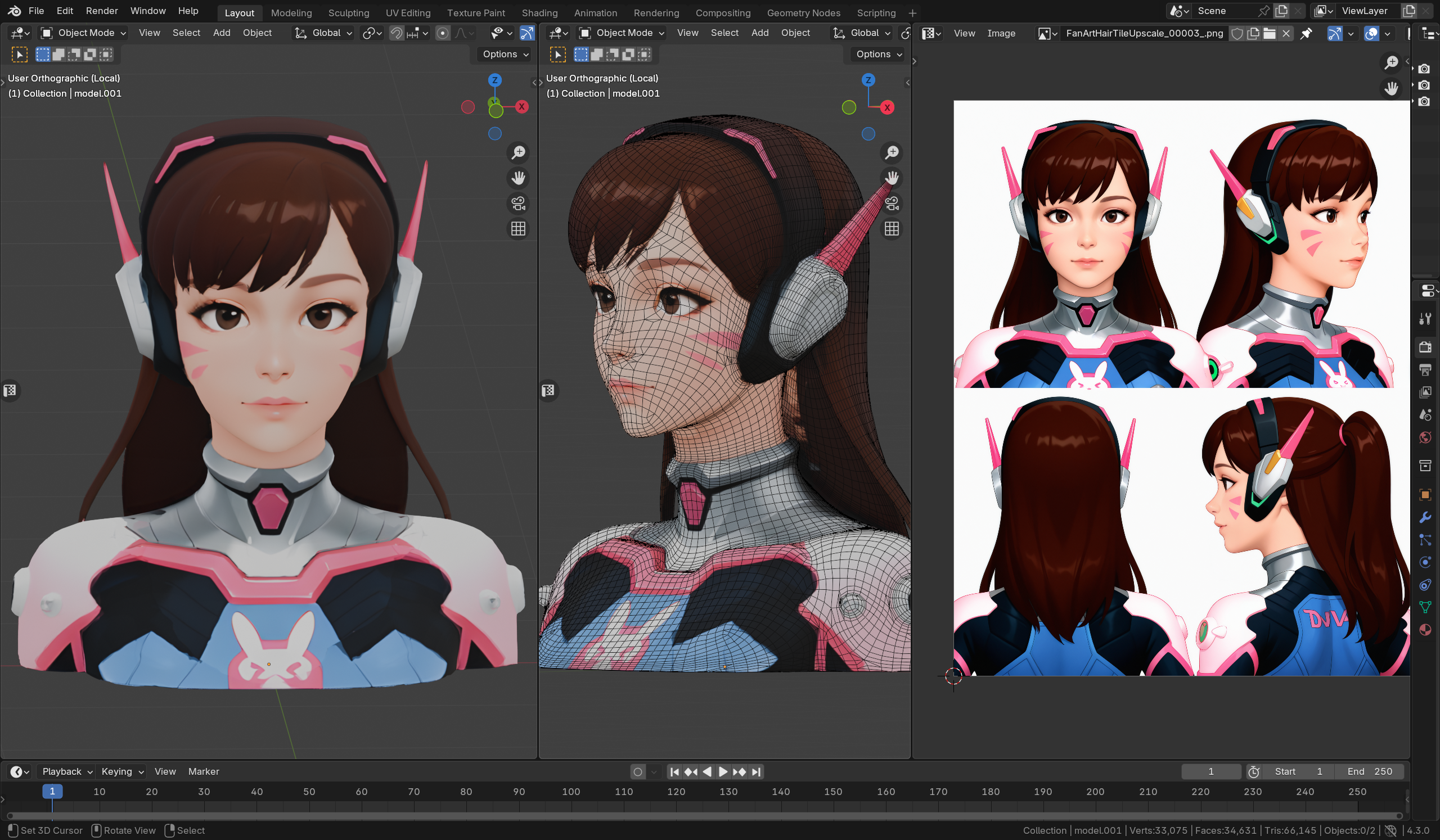This screenshot has height=840, width=1440.
Task: Click camera view icon in middle viewport
Action: pos(892,204)
